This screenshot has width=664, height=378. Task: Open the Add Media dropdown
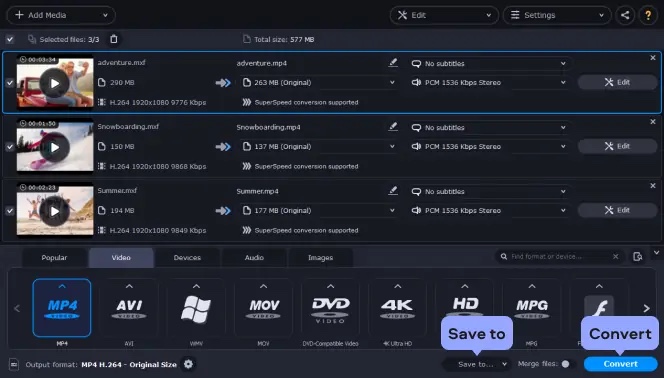pos(61,15)
